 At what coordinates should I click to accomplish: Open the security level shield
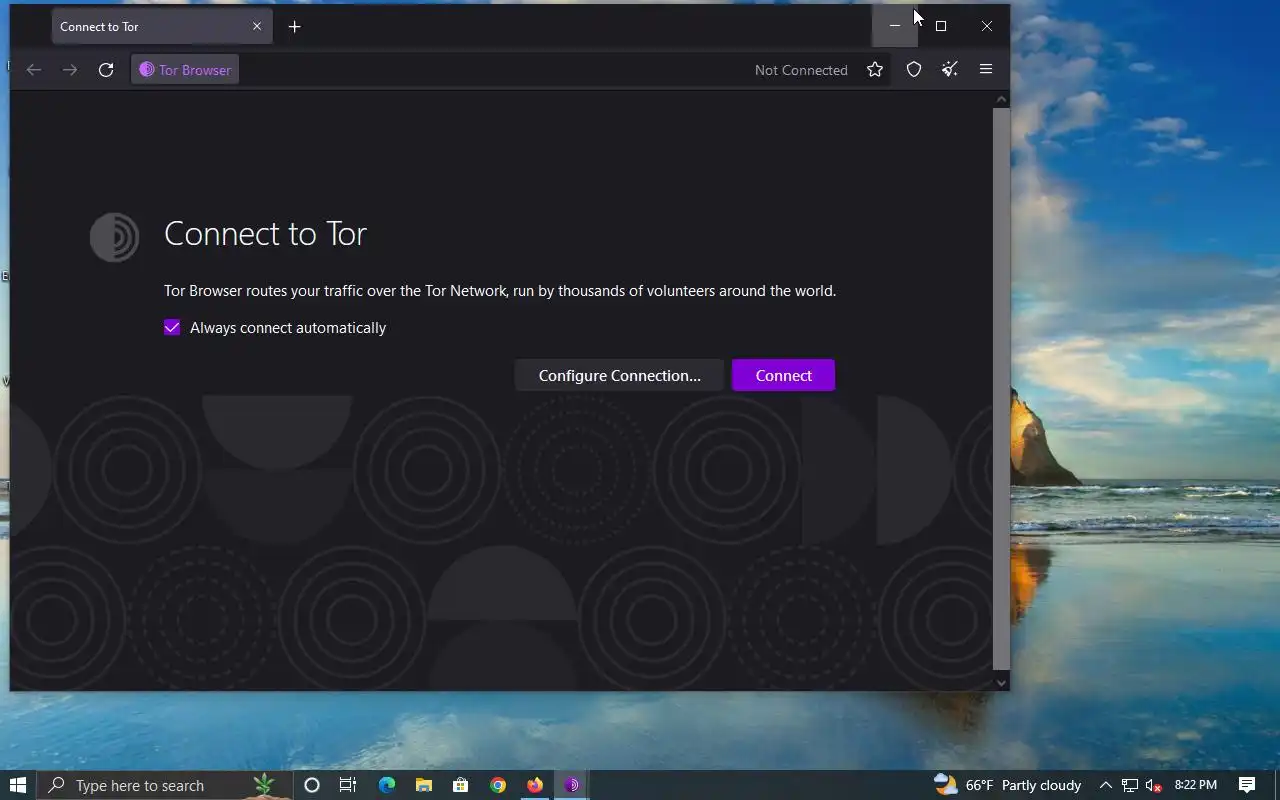914,69
